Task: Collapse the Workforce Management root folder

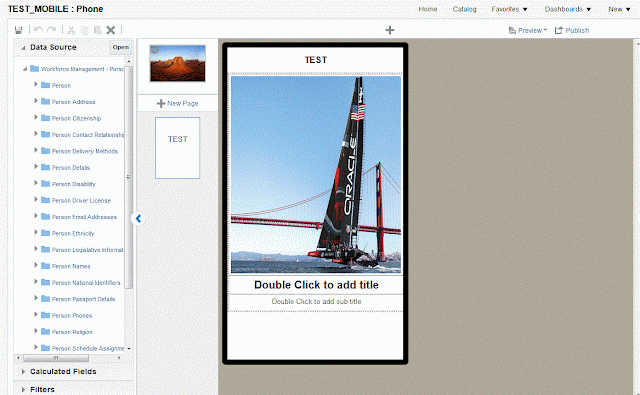Action: coord(25,69)
